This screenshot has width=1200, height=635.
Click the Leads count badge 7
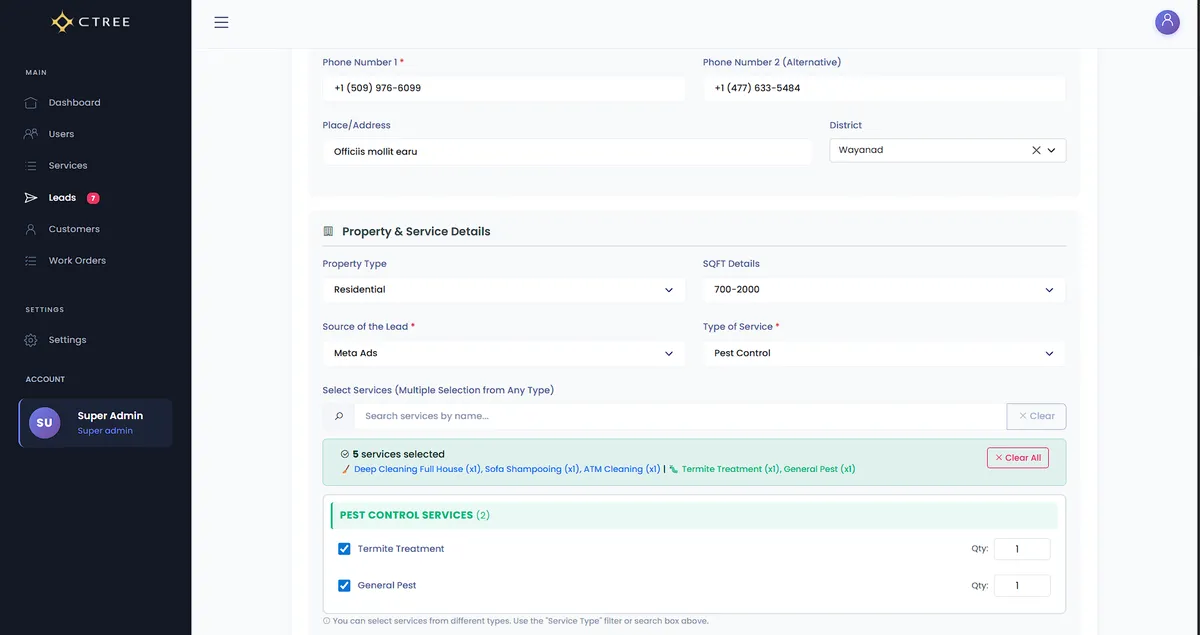(93, 198)
